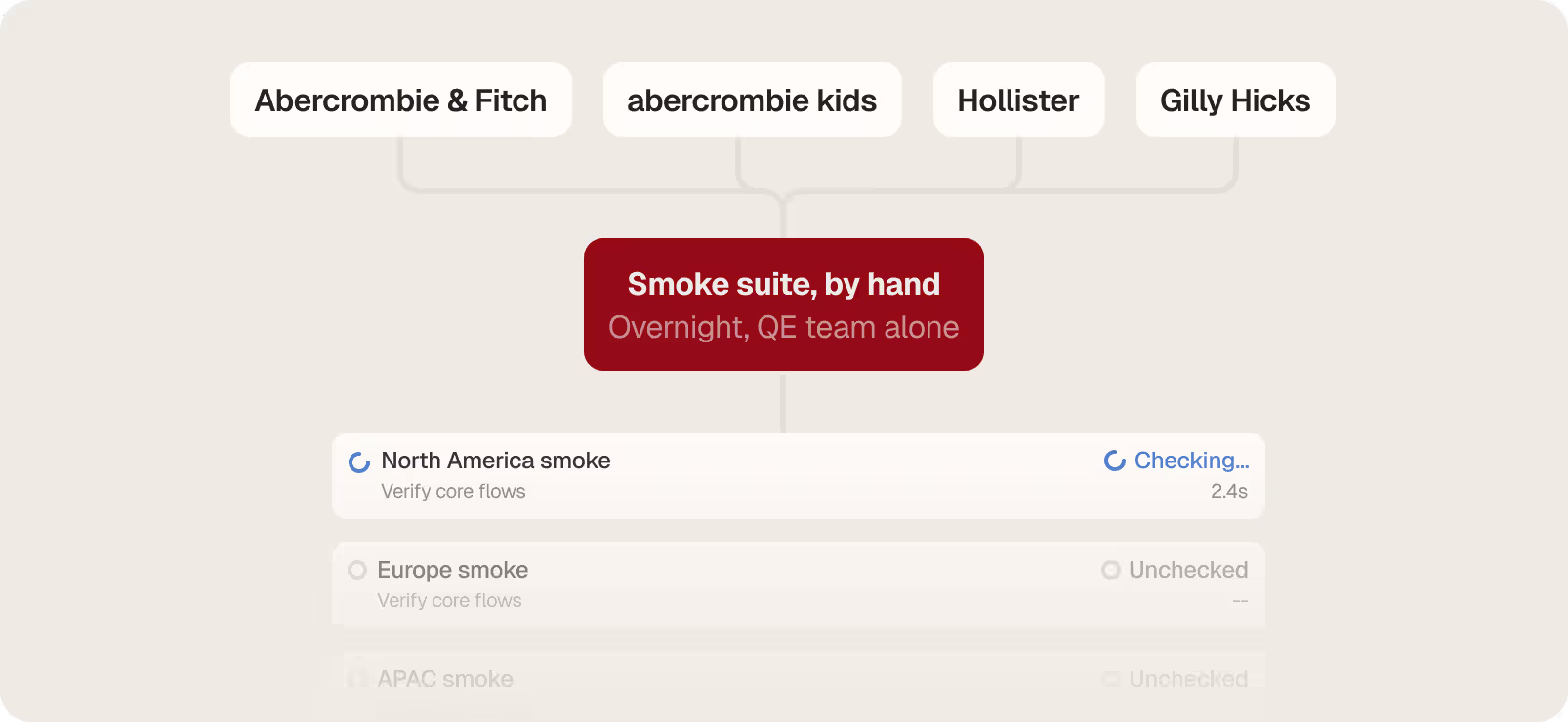Screen dimensions: 1568x722
Task: Select the abercrombie kids brand card
Action: [752, 100]
